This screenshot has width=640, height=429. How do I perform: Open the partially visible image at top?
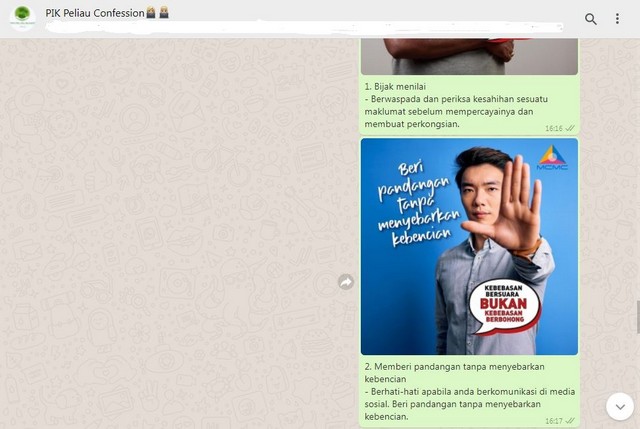(469, 56)
